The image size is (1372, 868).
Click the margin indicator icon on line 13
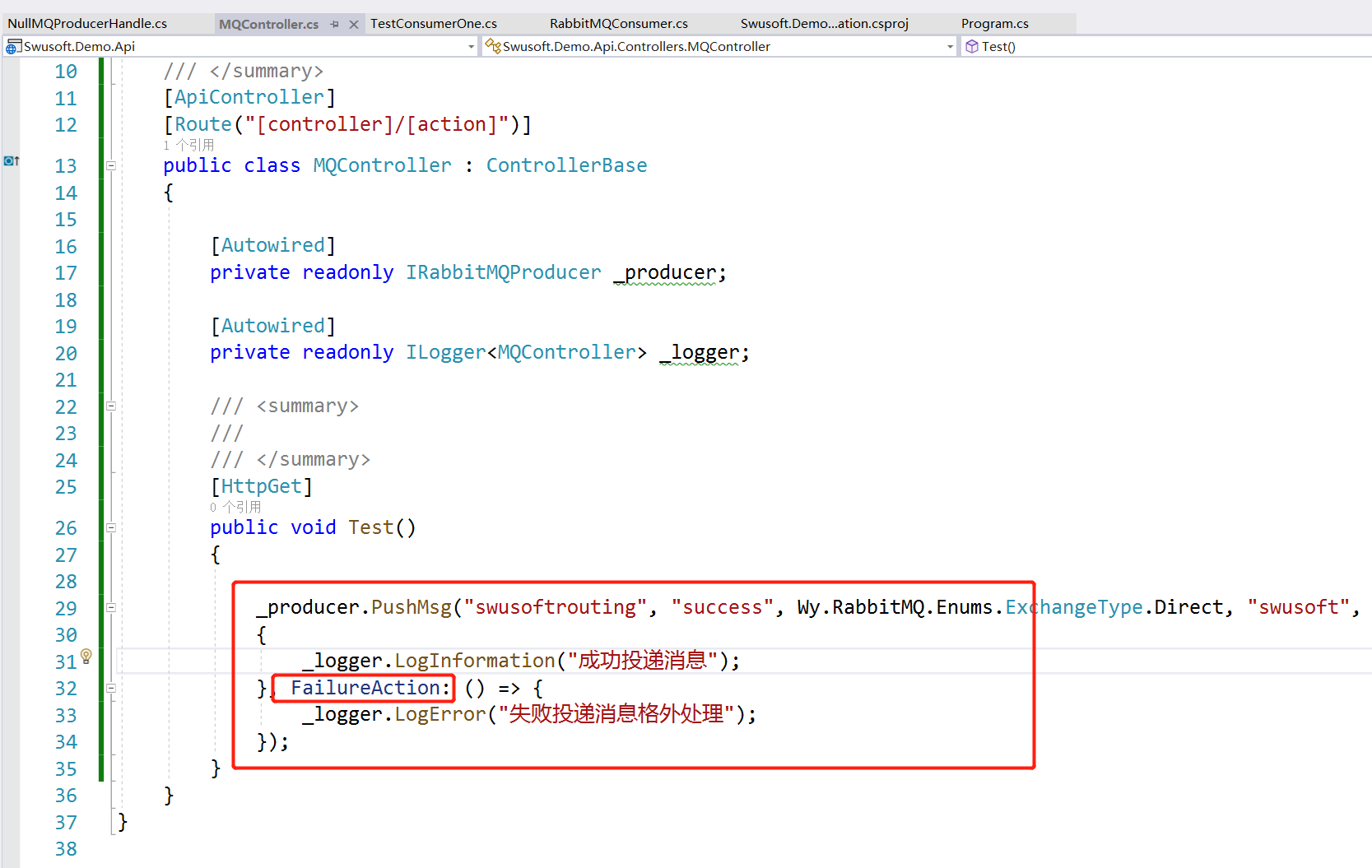pyautogui.click(x=12, y=160)
